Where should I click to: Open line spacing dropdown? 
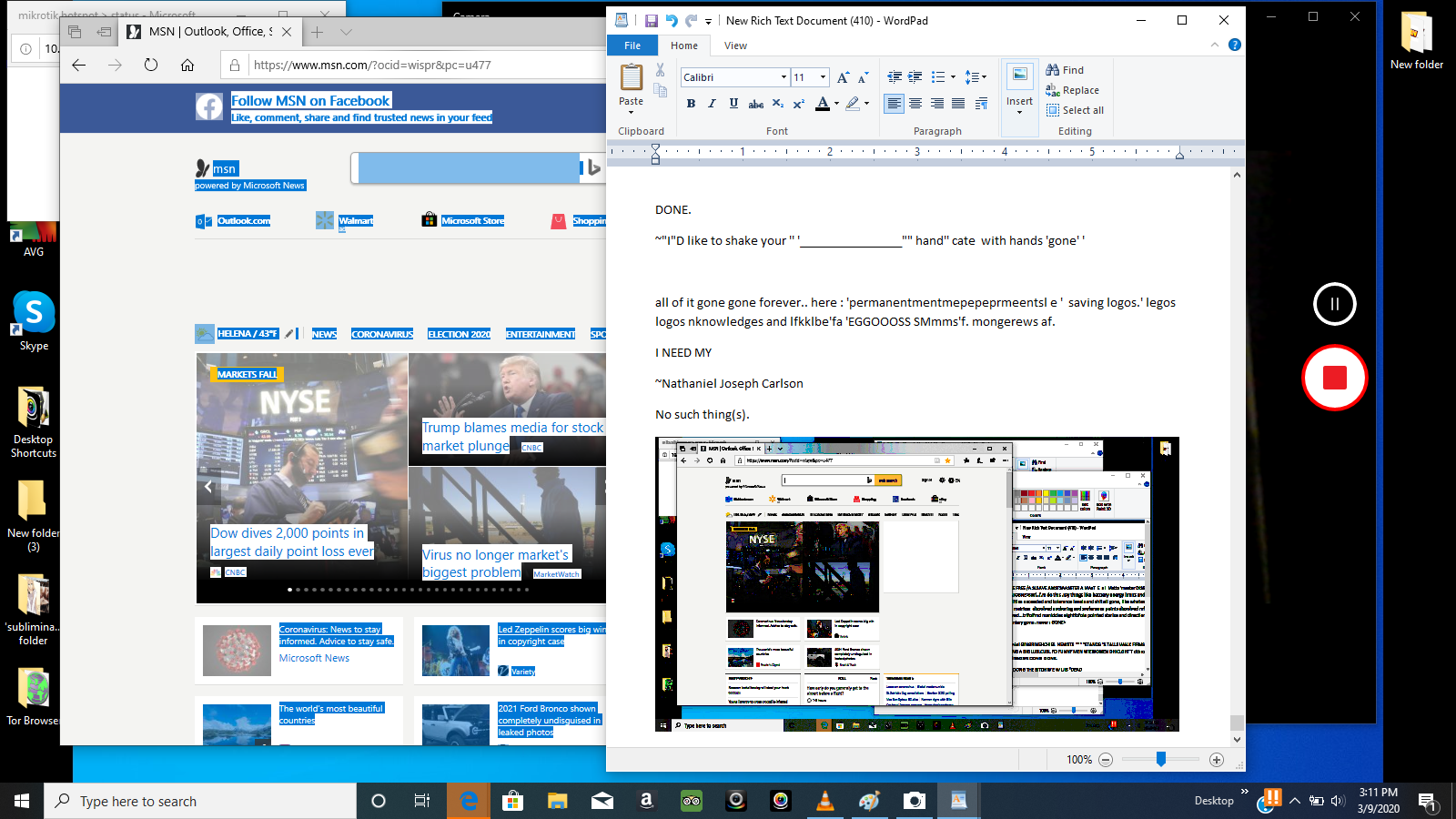[976, 77]
